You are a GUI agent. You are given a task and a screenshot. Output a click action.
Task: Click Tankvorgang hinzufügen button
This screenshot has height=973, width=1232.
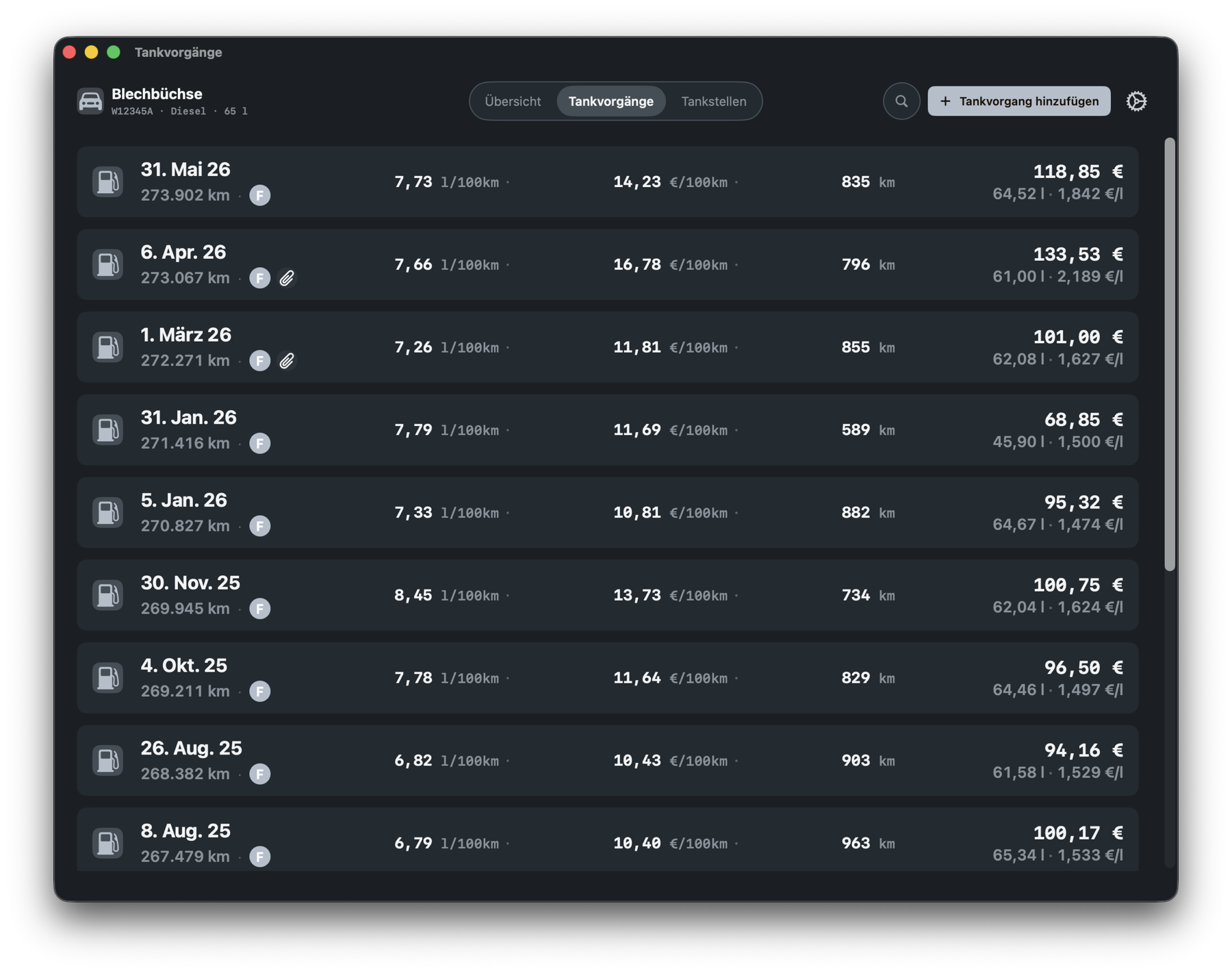[1019, 101]
